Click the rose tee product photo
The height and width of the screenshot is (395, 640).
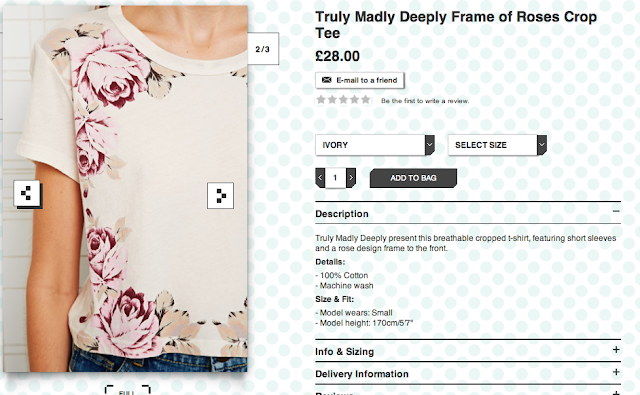tap(125, 188)
